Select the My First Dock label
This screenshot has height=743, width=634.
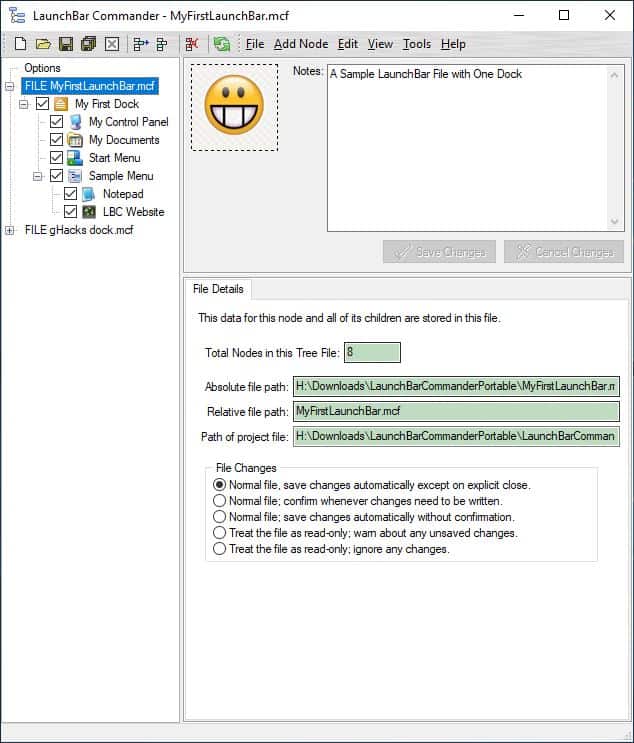107,104
